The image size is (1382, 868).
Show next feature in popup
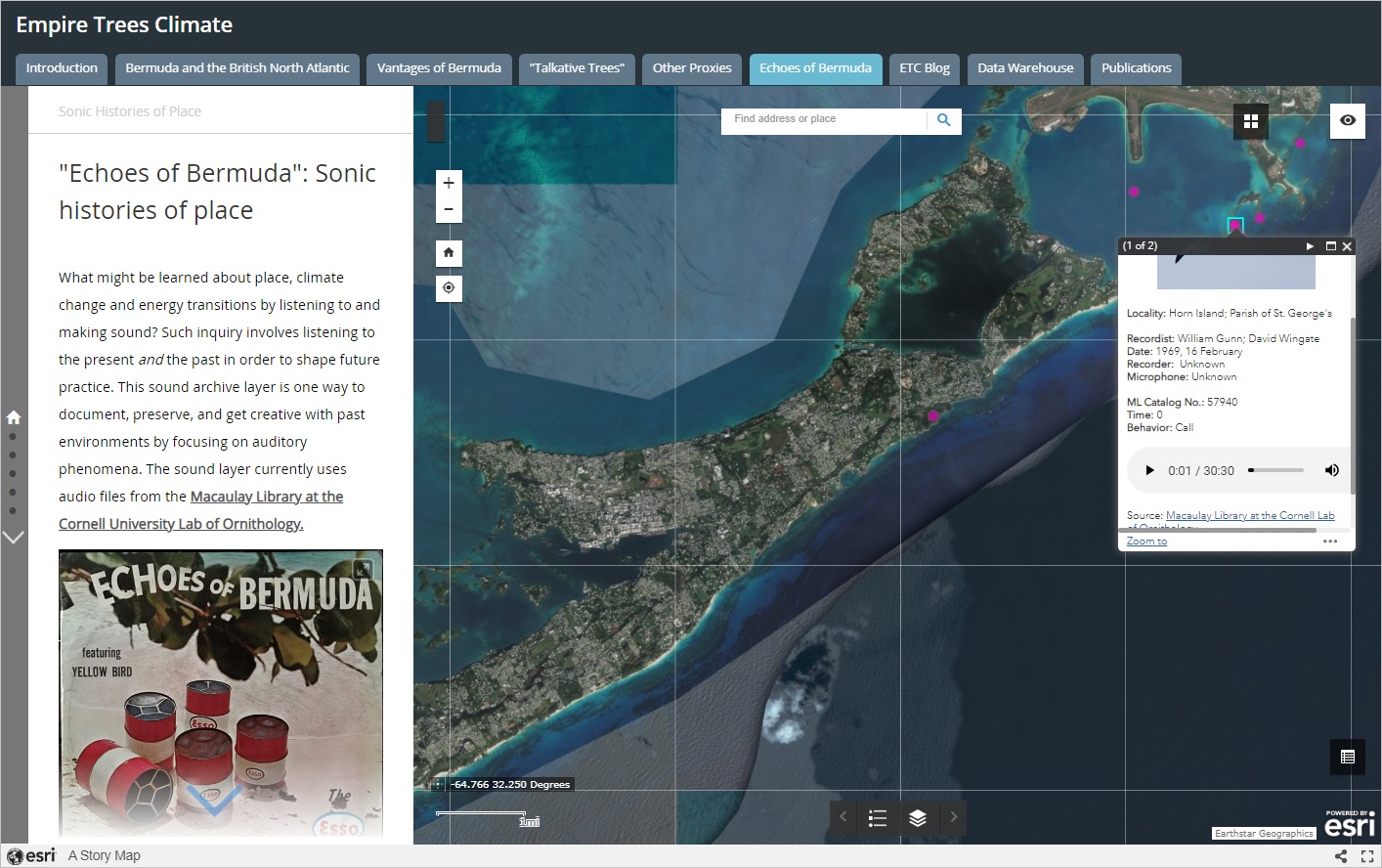click(1310, 246)
